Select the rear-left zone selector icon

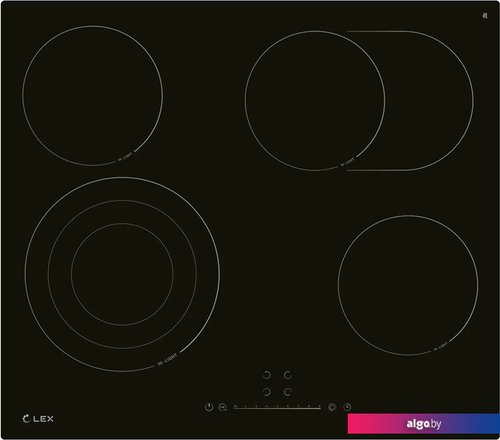267,375
